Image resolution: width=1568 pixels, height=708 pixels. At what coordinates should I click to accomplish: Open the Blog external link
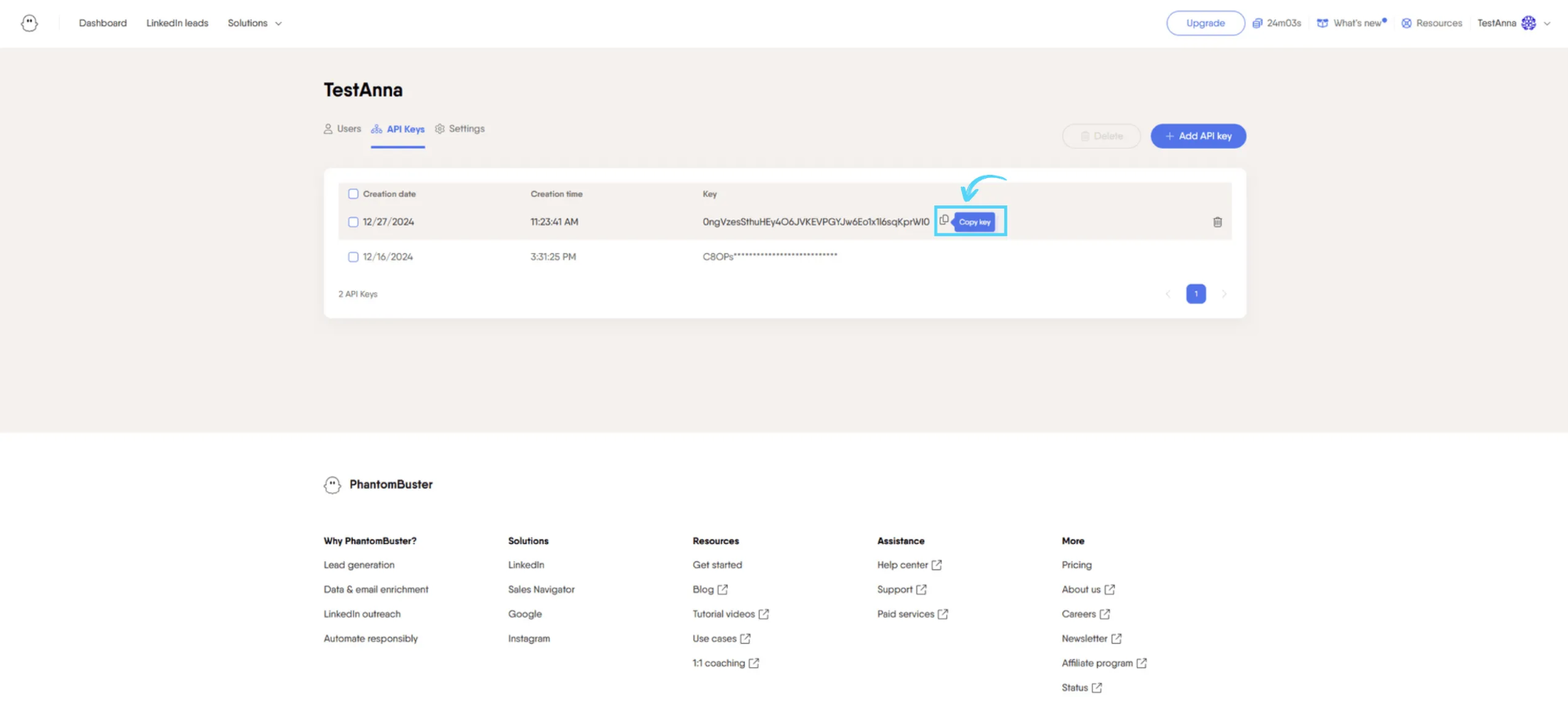[x=710, y=590]
